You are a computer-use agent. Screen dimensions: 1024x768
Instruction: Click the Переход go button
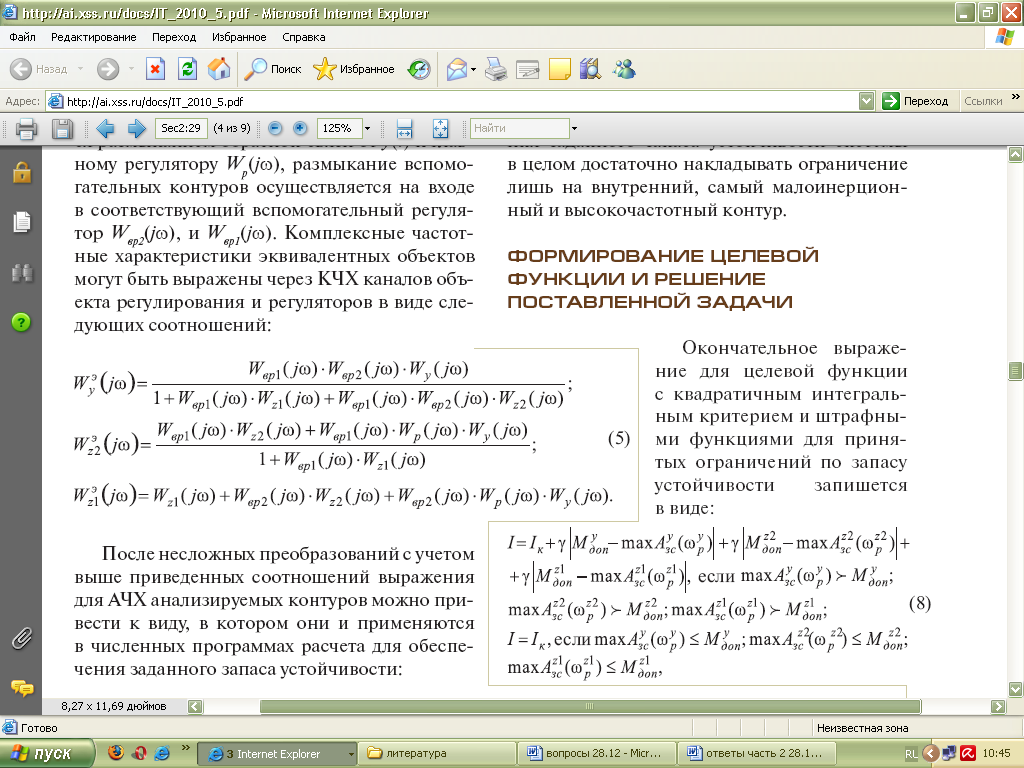pyautogui.click(x=915, y=101)
